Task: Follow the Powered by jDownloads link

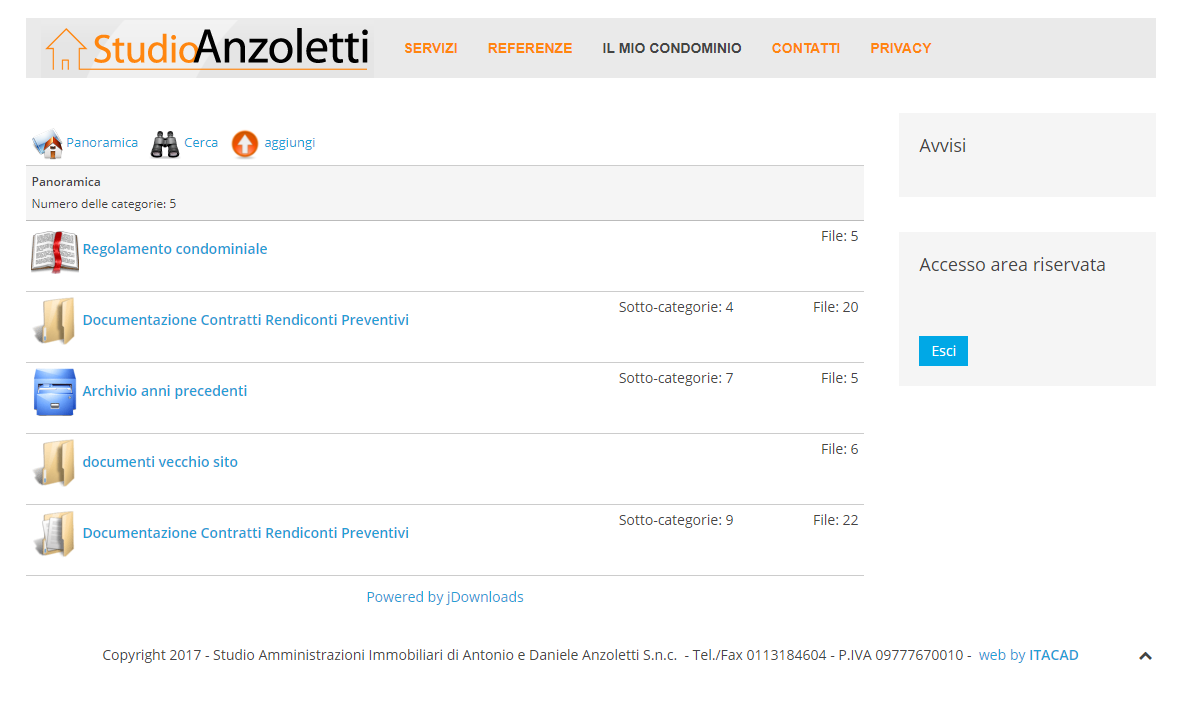Action: tap(445, 597)
